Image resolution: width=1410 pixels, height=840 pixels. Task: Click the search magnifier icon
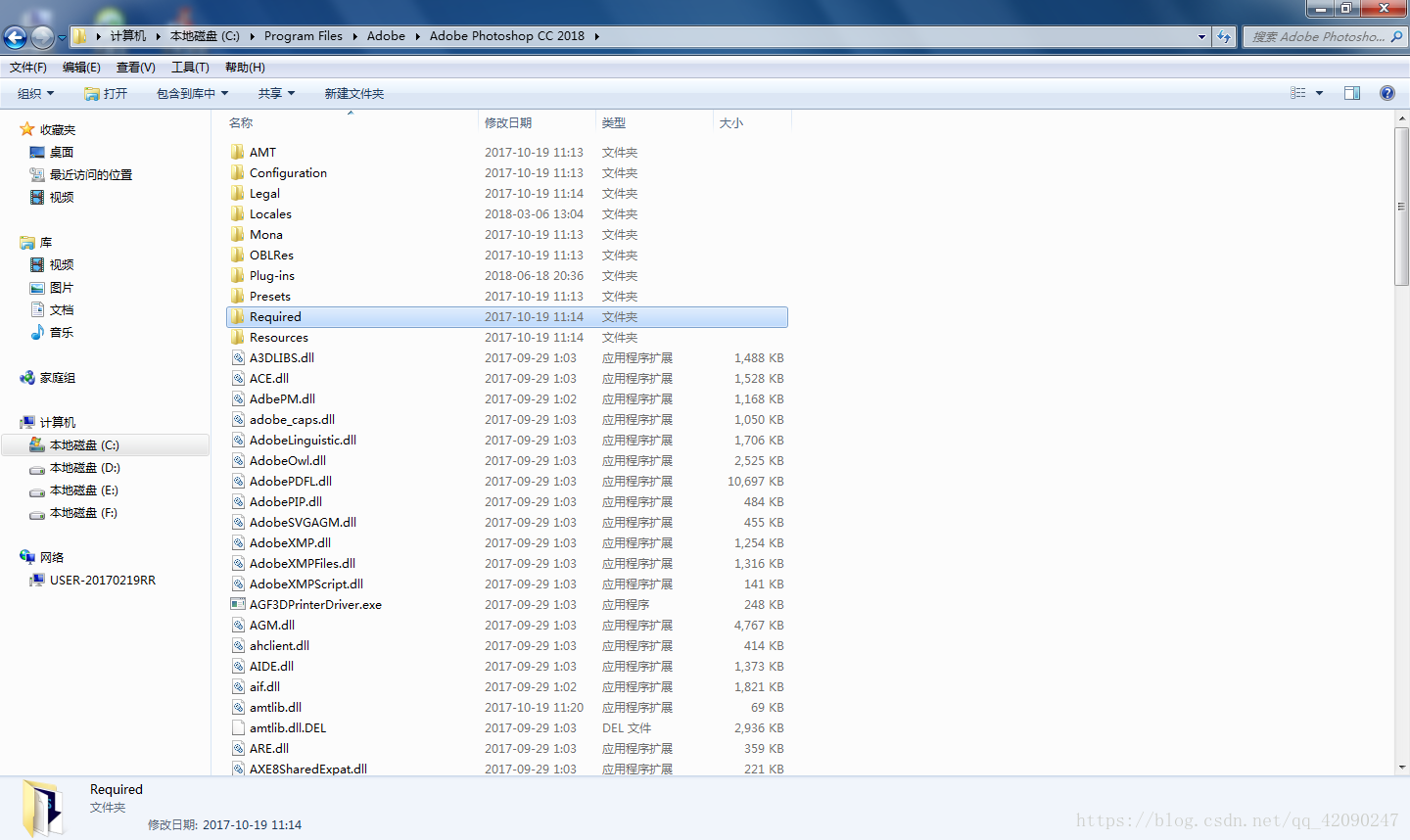point(1397,36)
